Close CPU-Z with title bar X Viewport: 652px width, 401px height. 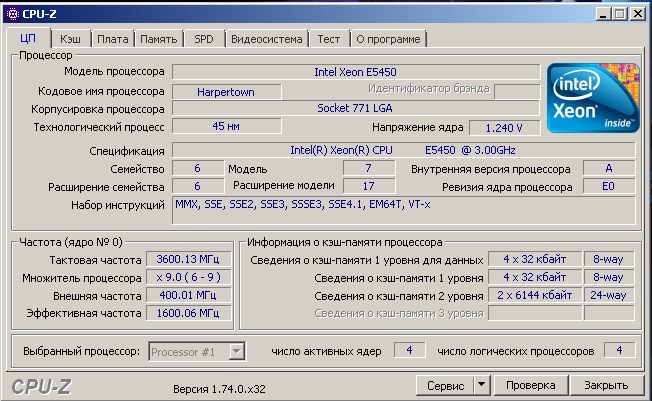[x=637, y=14]
